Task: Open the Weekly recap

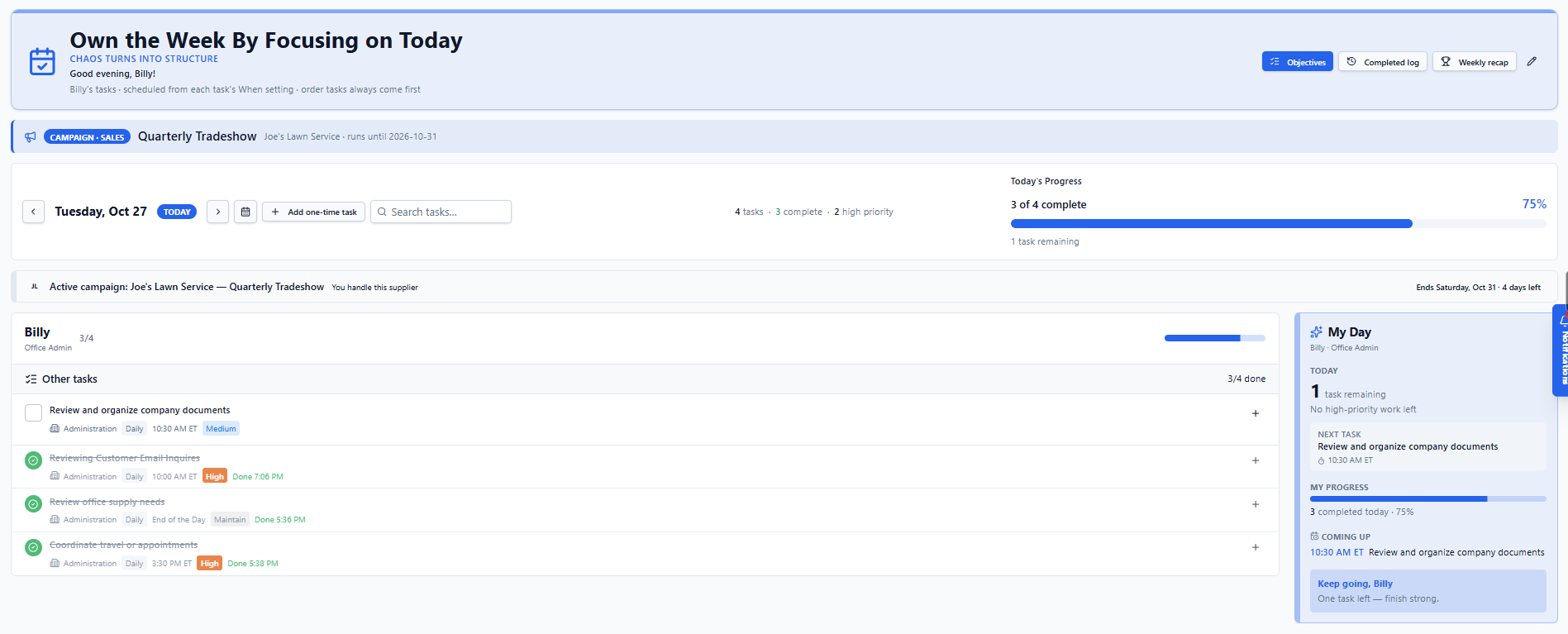Action: 1474,62
